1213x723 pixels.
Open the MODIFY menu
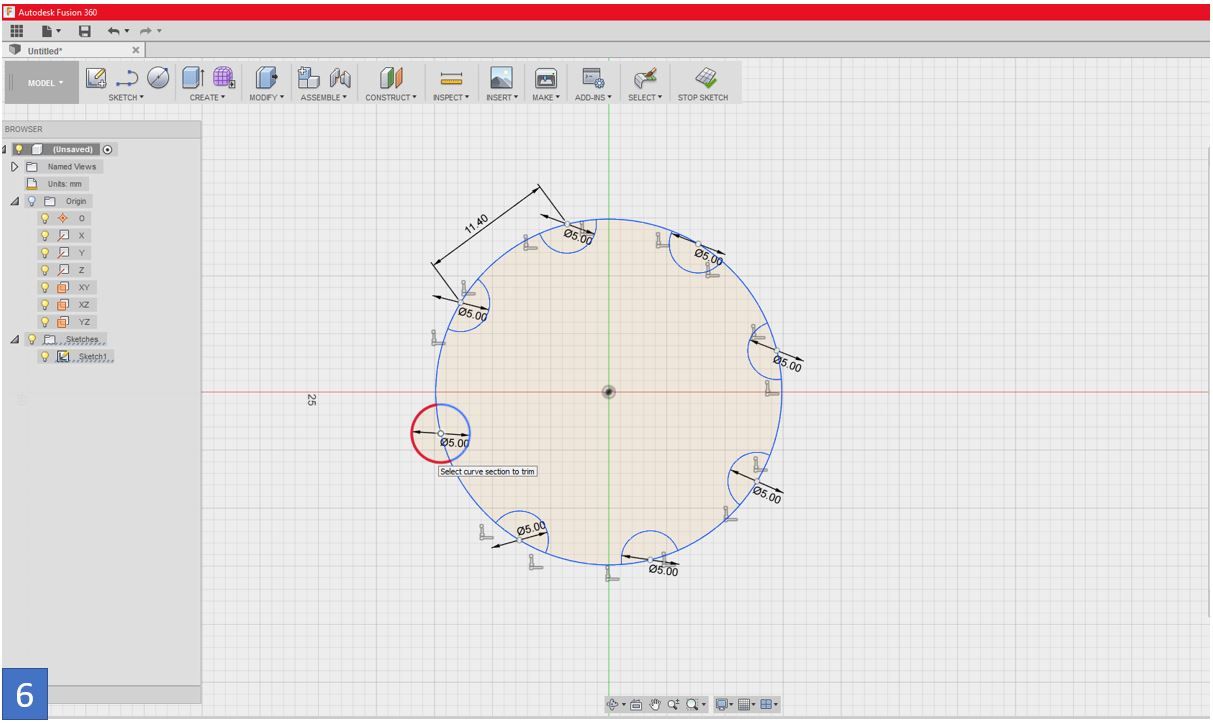point(267,98)
